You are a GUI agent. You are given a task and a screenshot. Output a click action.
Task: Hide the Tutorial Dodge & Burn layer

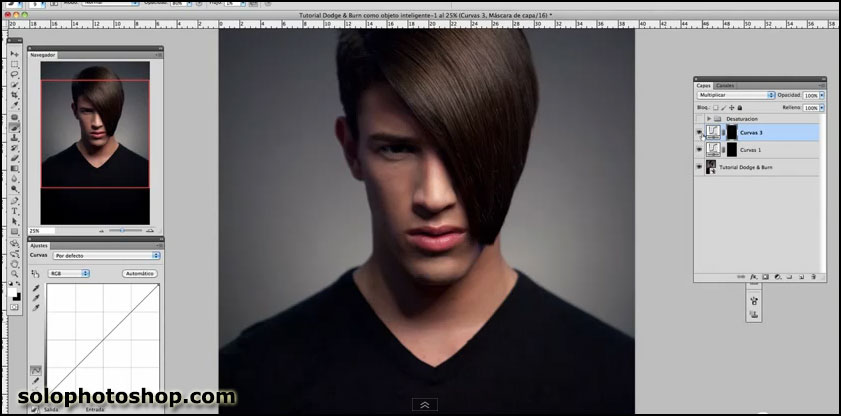click(699, 167)
